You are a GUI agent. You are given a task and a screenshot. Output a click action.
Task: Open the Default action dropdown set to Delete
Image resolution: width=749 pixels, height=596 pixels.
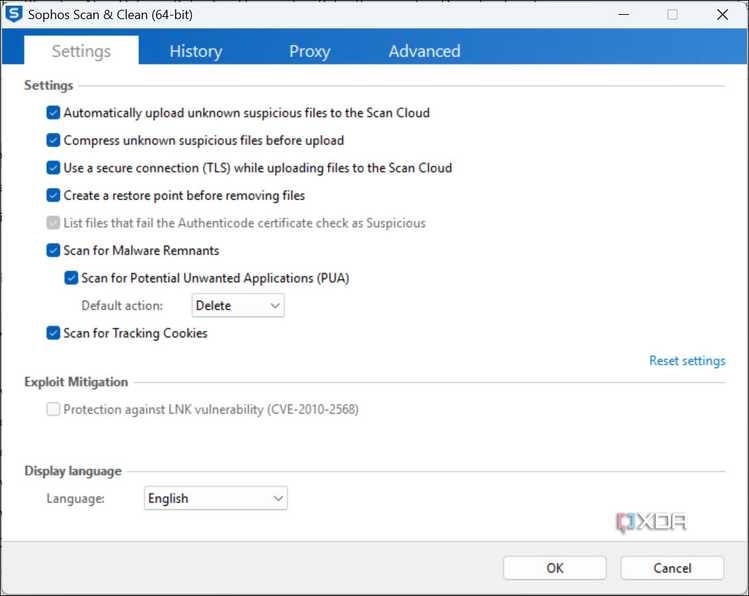click(238, 306)
